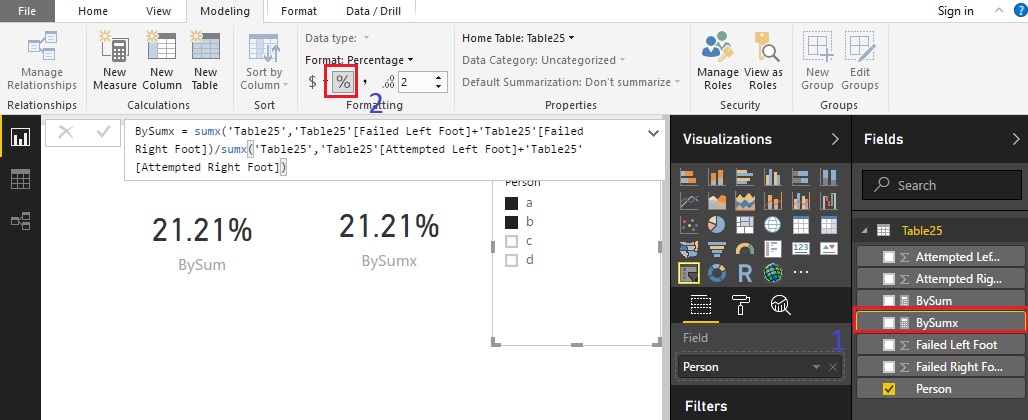Tick the Failed Right Foot checkbox
This screenshot has width=1028, height=420.
[888, 367]
